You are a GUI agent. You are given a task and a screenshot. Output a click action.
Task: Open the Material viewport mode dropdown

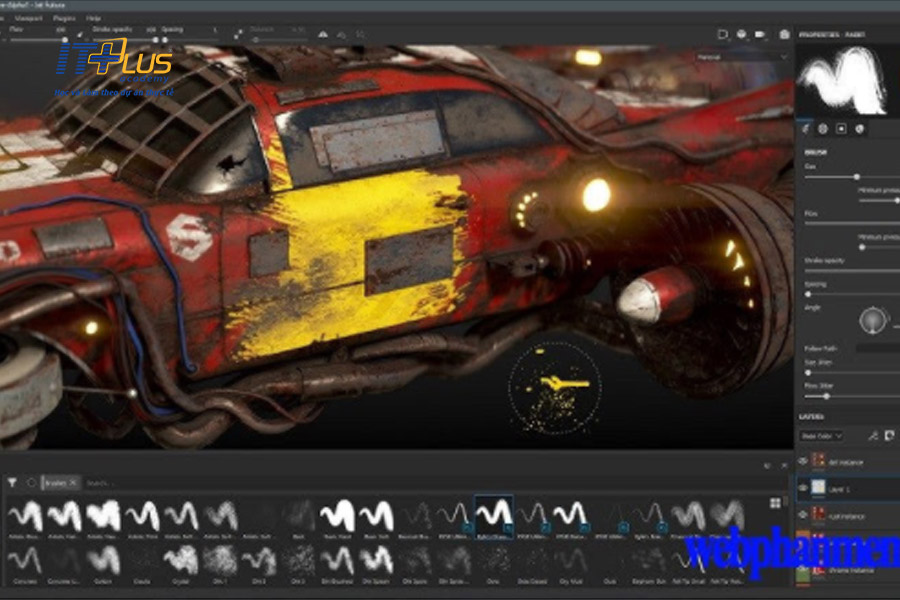743,57
